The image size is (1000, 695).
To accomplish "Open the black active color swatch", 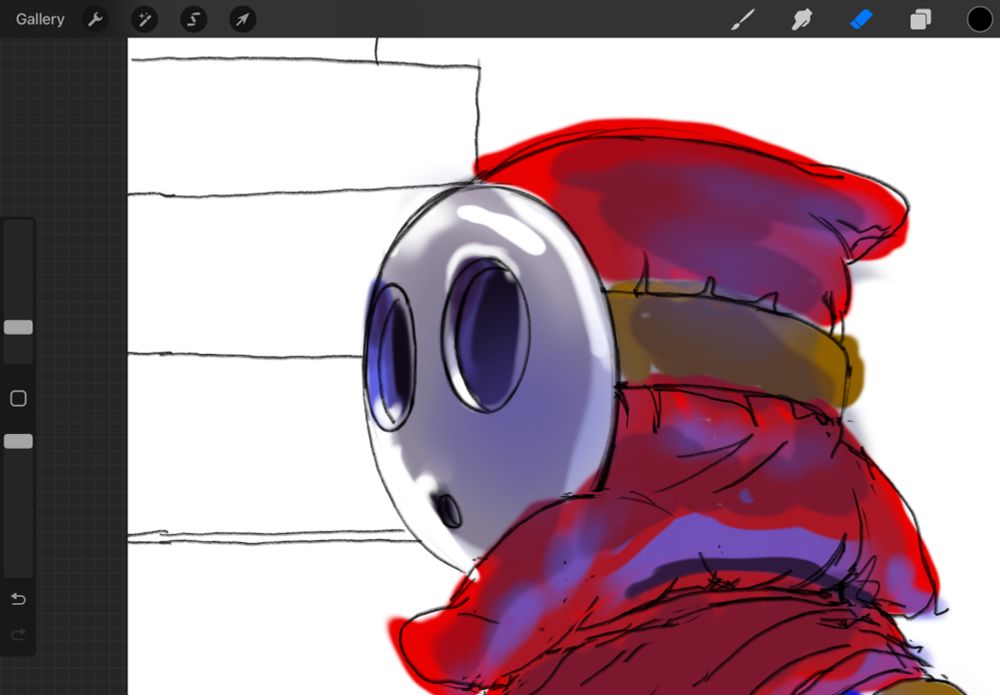I will [x=980, y=19].
